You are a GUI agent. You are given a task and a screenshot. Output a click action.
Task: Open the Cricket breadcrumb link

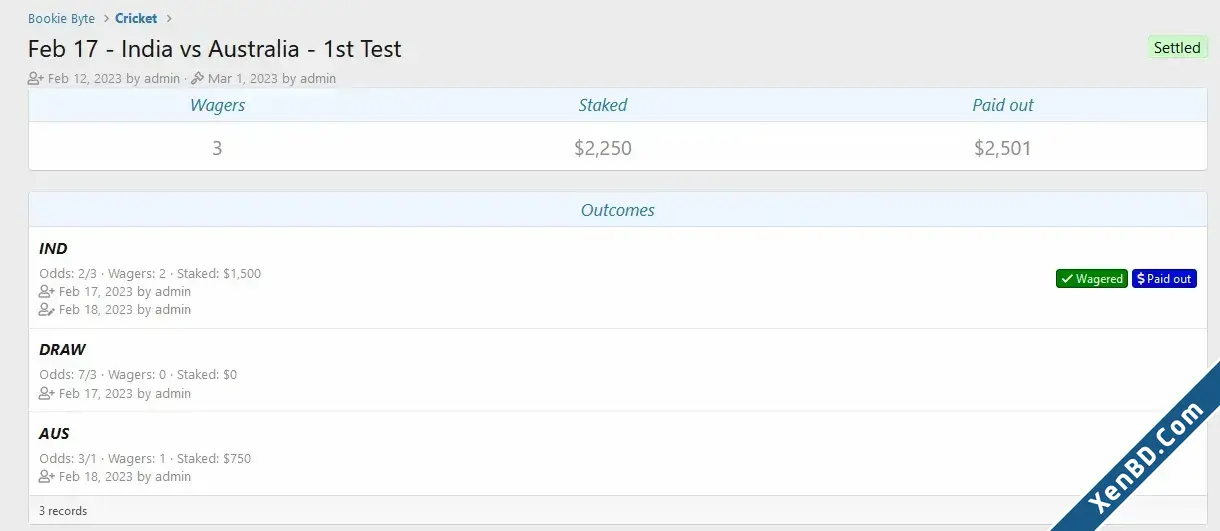pos(136,18)
